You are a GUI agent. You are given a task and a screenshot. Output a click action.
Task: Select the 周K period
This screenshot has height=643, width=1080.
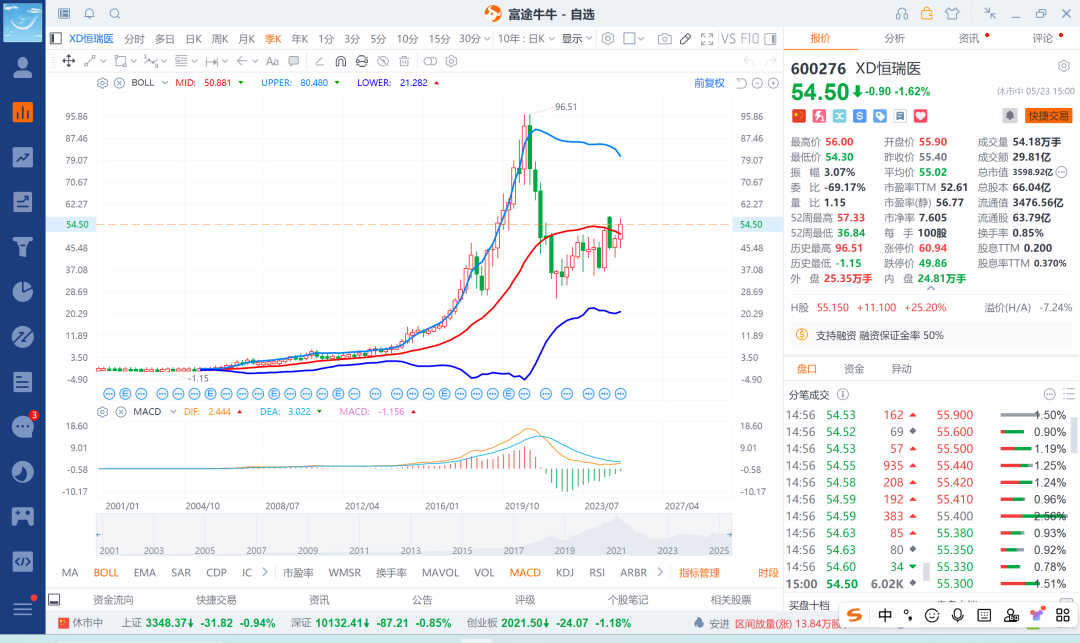point(220,39)
